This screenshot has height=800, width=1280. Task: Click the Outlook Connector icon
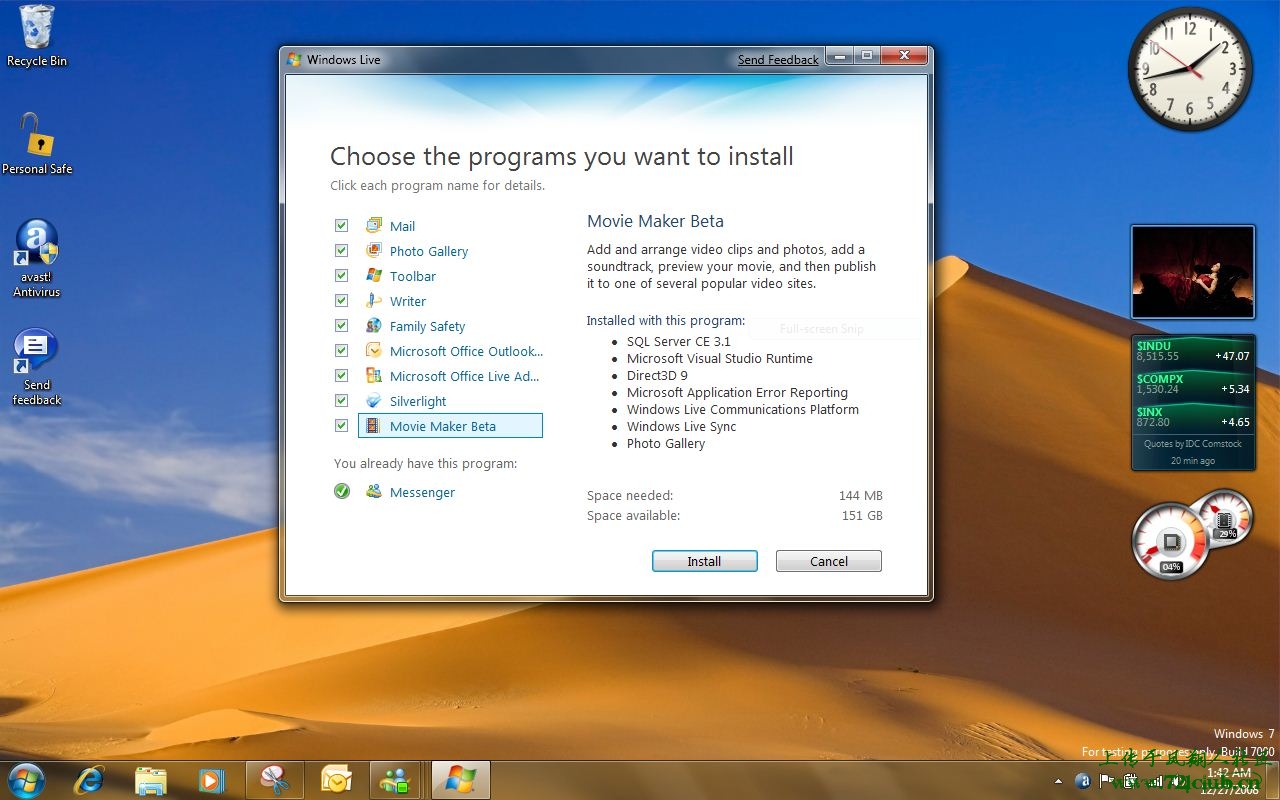[x=374, y=350]
